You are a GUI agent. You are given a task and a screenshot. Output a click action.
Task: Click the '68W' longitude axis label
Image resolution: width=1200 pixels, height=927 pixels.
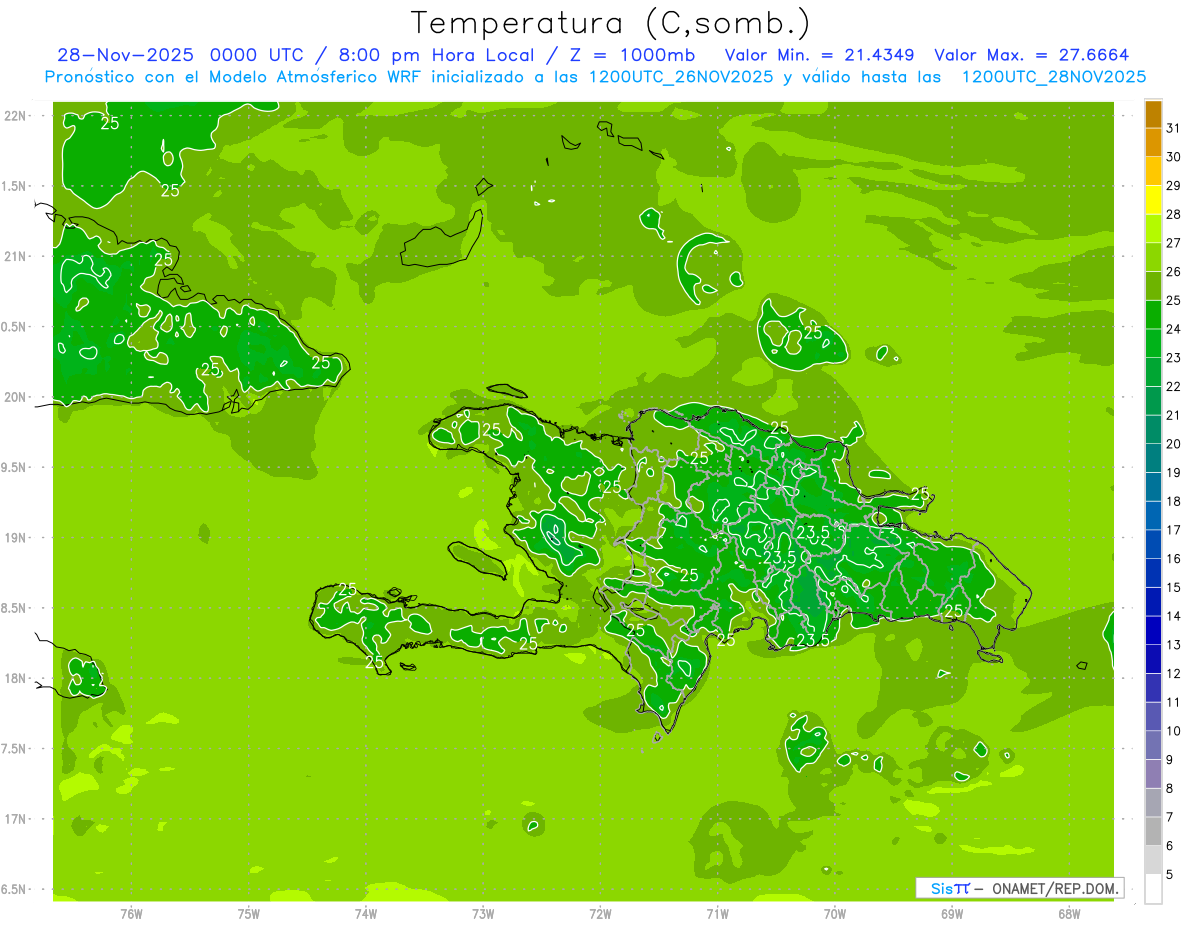click(1069, 914)
